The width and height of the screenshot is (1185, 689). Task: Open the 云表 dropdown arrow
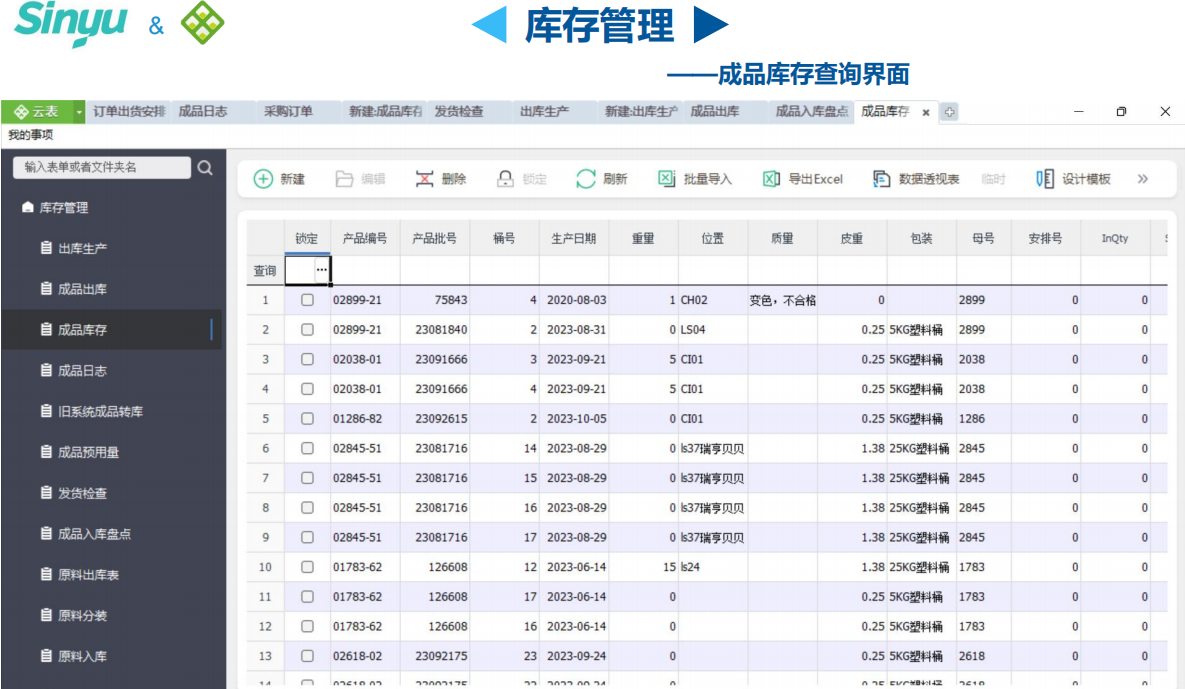(79, 112)
